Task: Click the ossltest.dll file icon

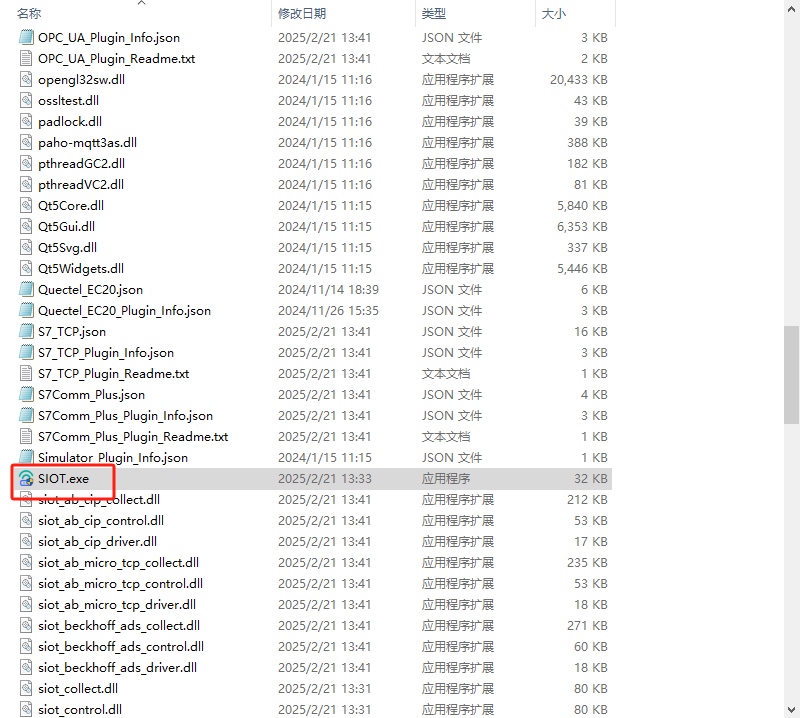Action: coord(26,101)
